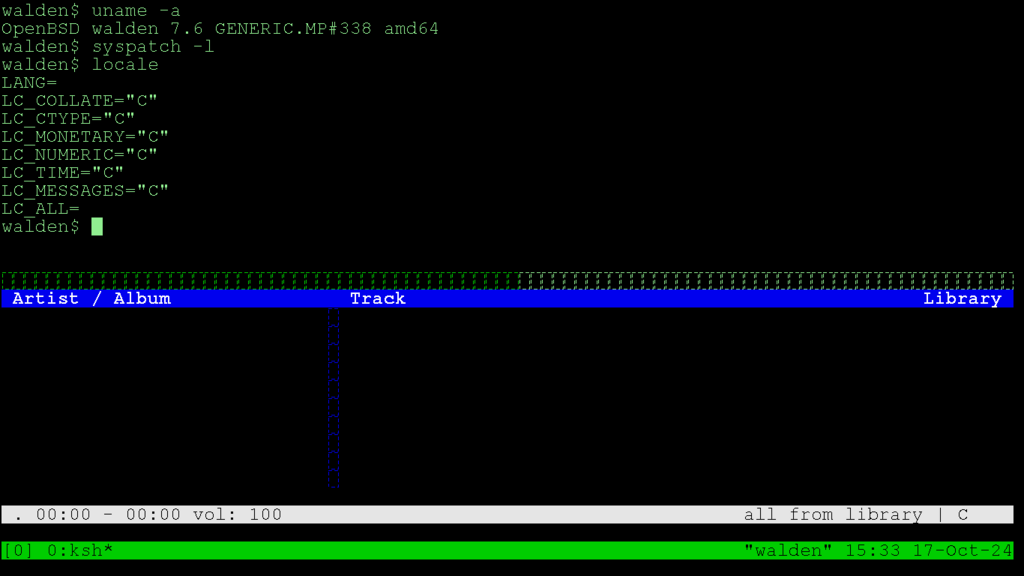
Task: Click the Library view label
Action: pos(961,298)
